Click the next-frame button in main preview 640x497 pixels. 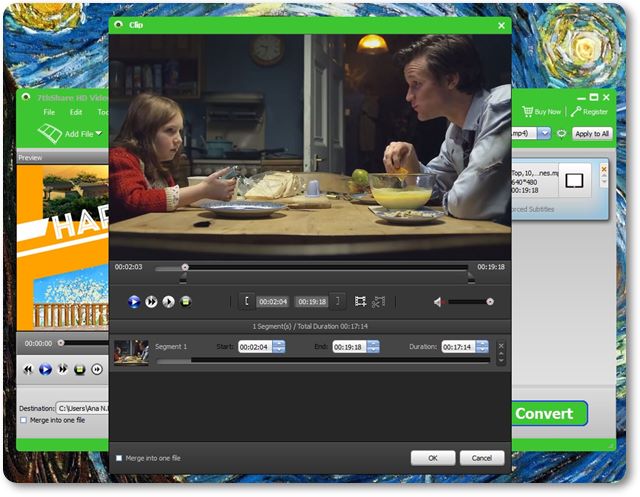coord(97,370)
